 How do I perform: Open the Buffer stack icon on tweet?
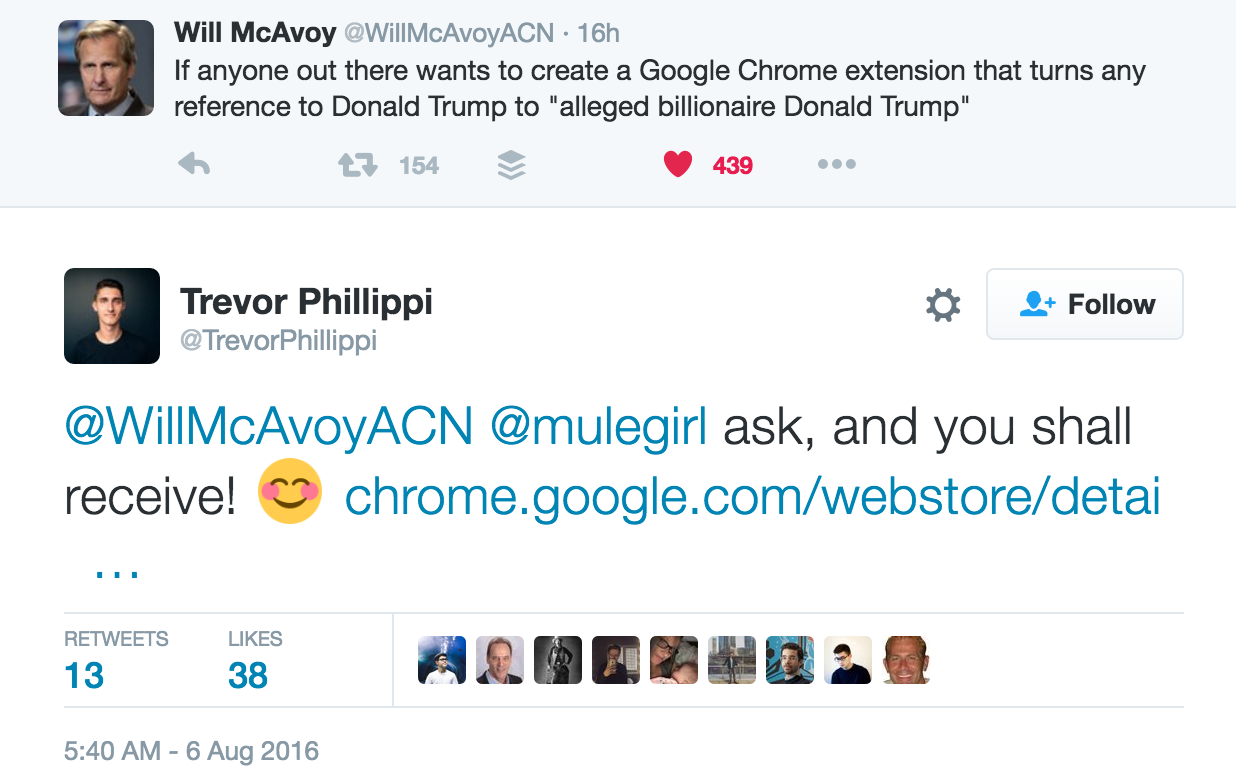(x=511, y=165)
